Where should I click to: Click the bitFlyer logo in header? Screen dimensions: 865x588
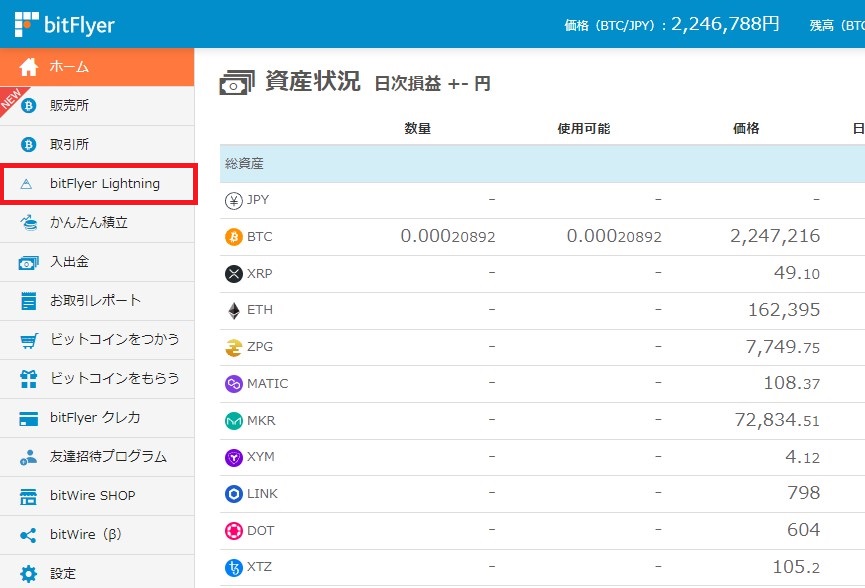(65, 24)
